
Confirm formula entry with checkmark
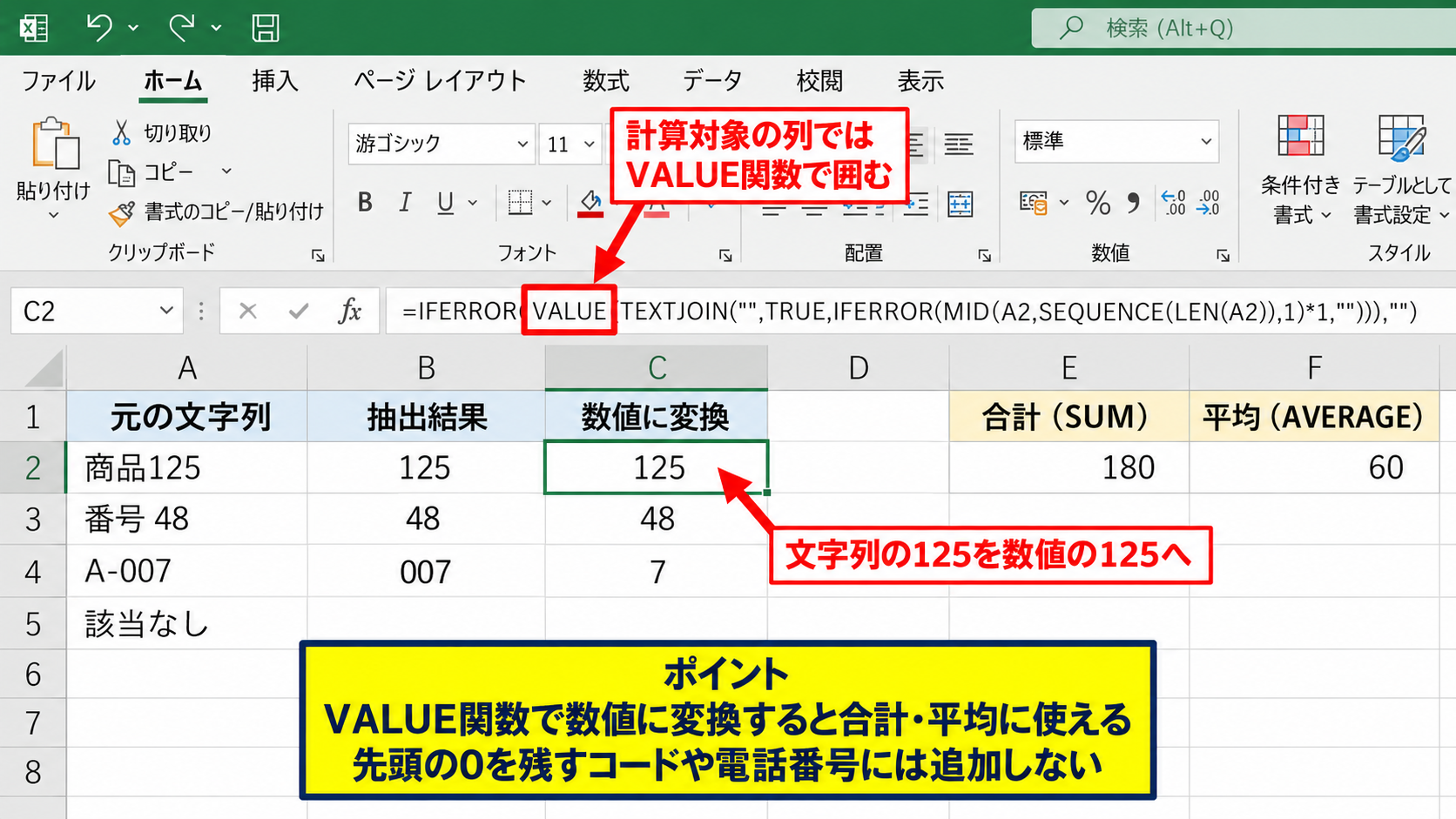(x=299, y=311)
